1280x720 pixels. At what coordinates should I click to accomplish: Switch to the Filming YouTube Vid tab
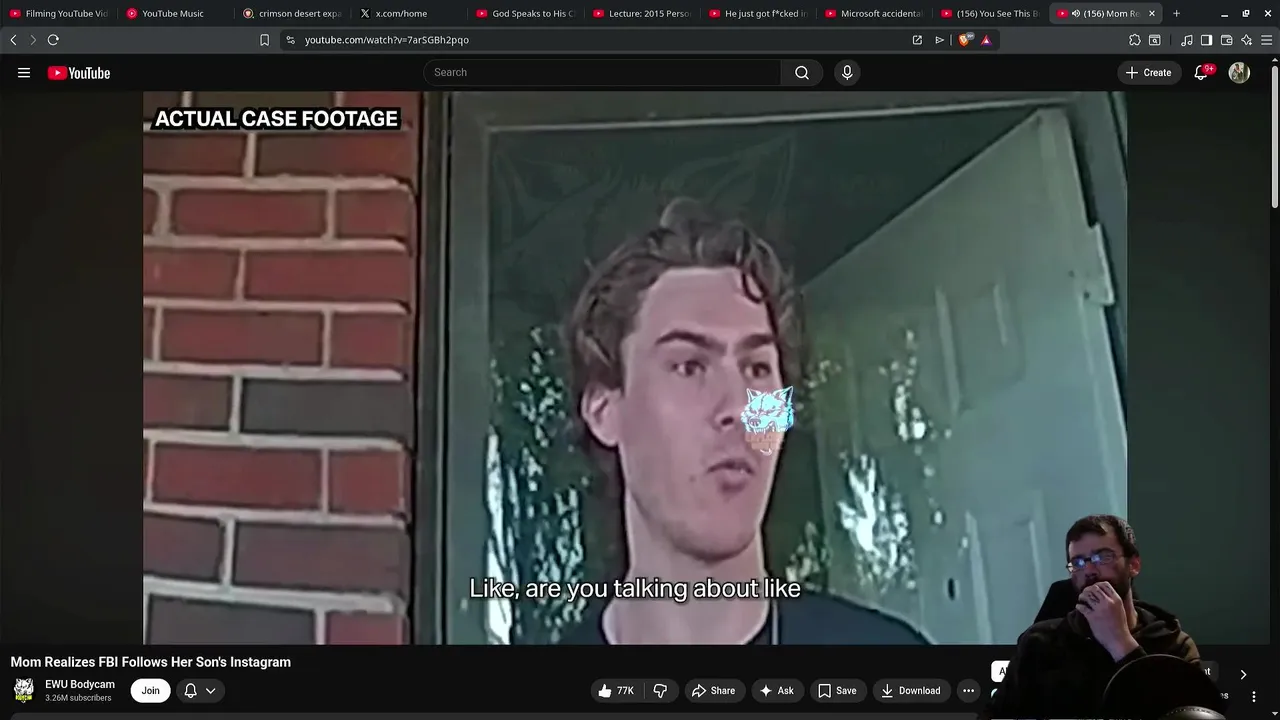pos(58,13)
